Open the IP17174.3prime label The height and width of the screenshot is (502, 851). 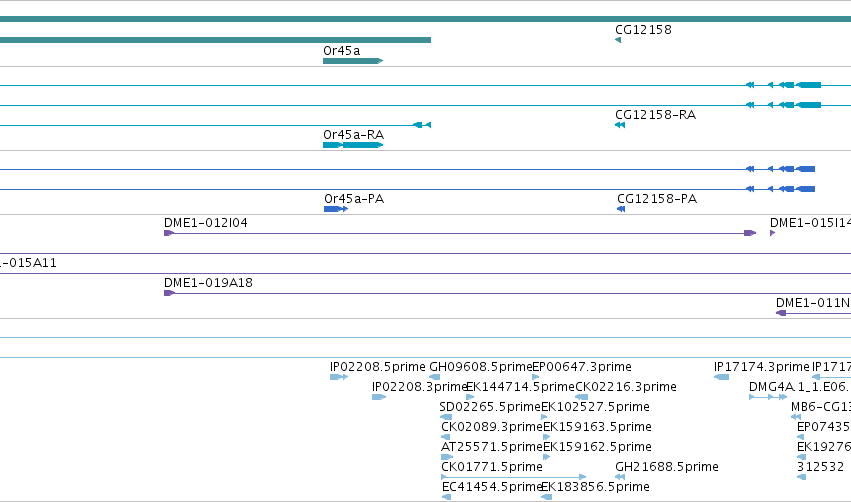(761, 367)
